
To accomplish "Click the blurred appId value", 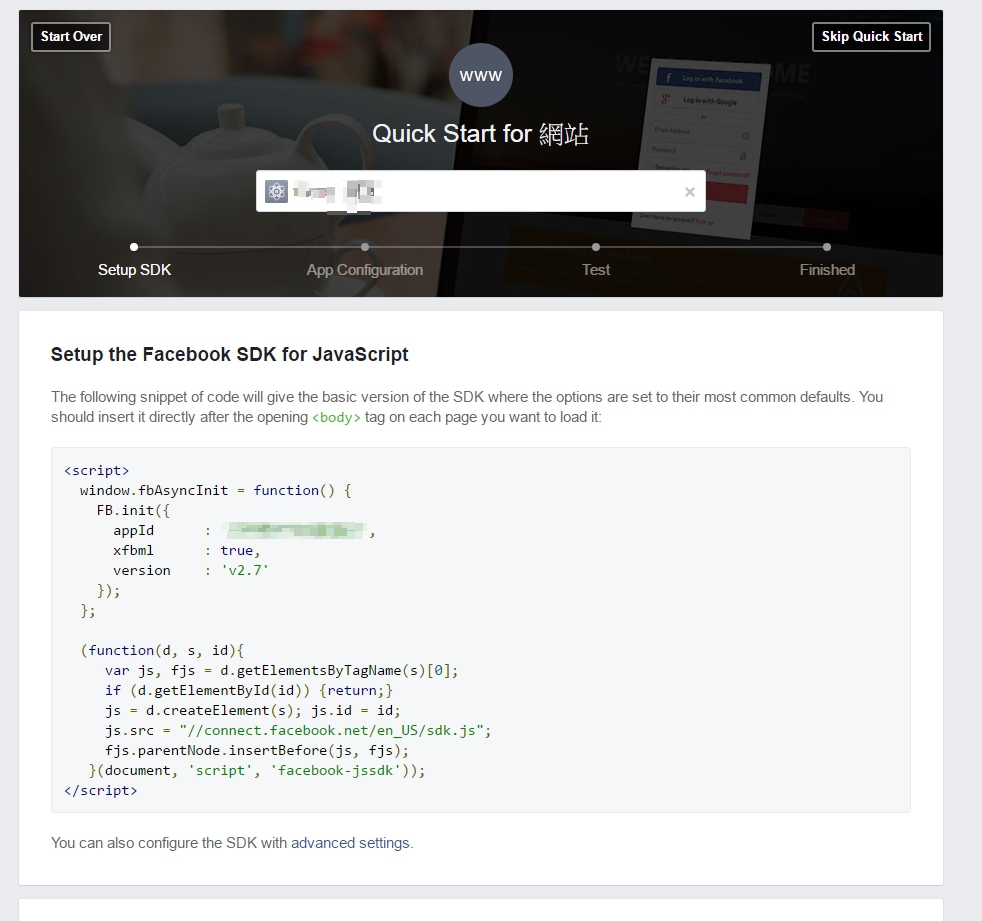I will 294,530.
